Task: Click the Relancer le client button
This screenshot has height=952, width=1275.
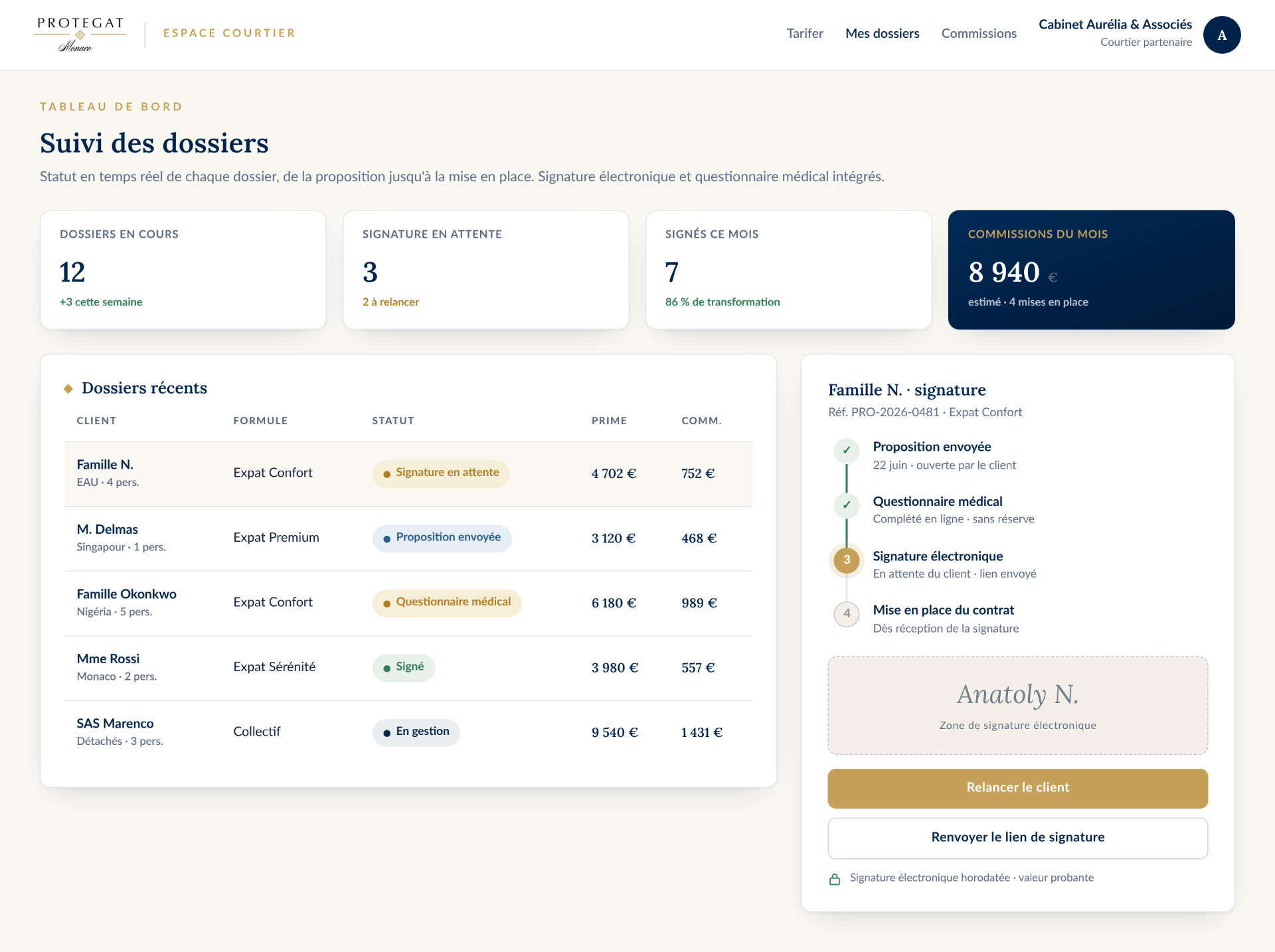Action: (1017, 788)
